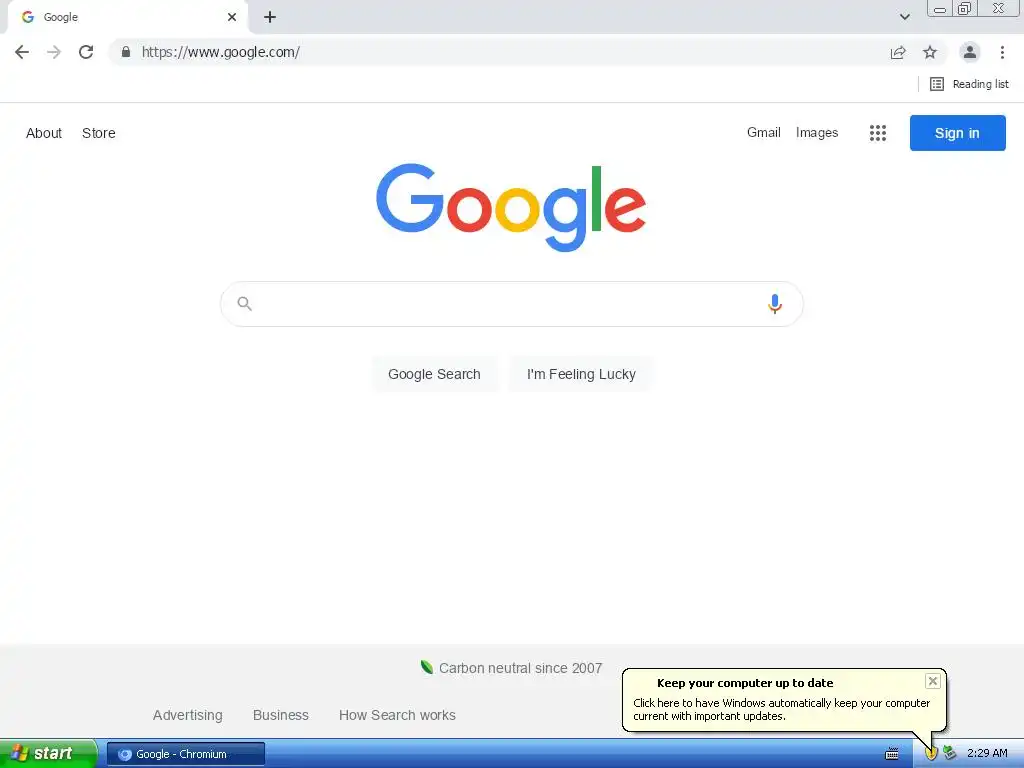Click the Google Search button
The width and height of the screenshot is (1024, 768).
(x=434, y=374)
